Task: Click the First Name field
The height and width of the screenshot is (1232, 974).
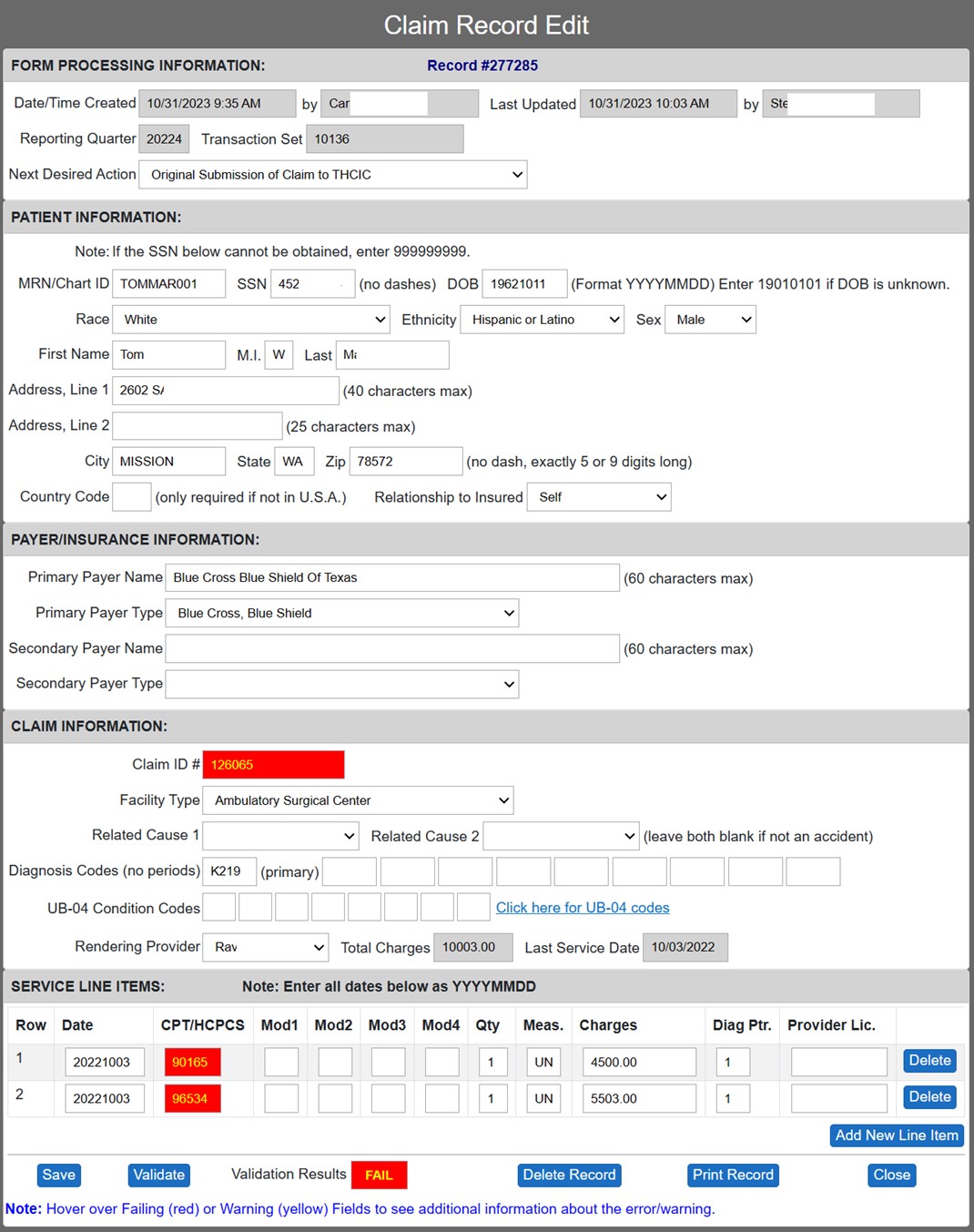Action: [x=168, y=355]
